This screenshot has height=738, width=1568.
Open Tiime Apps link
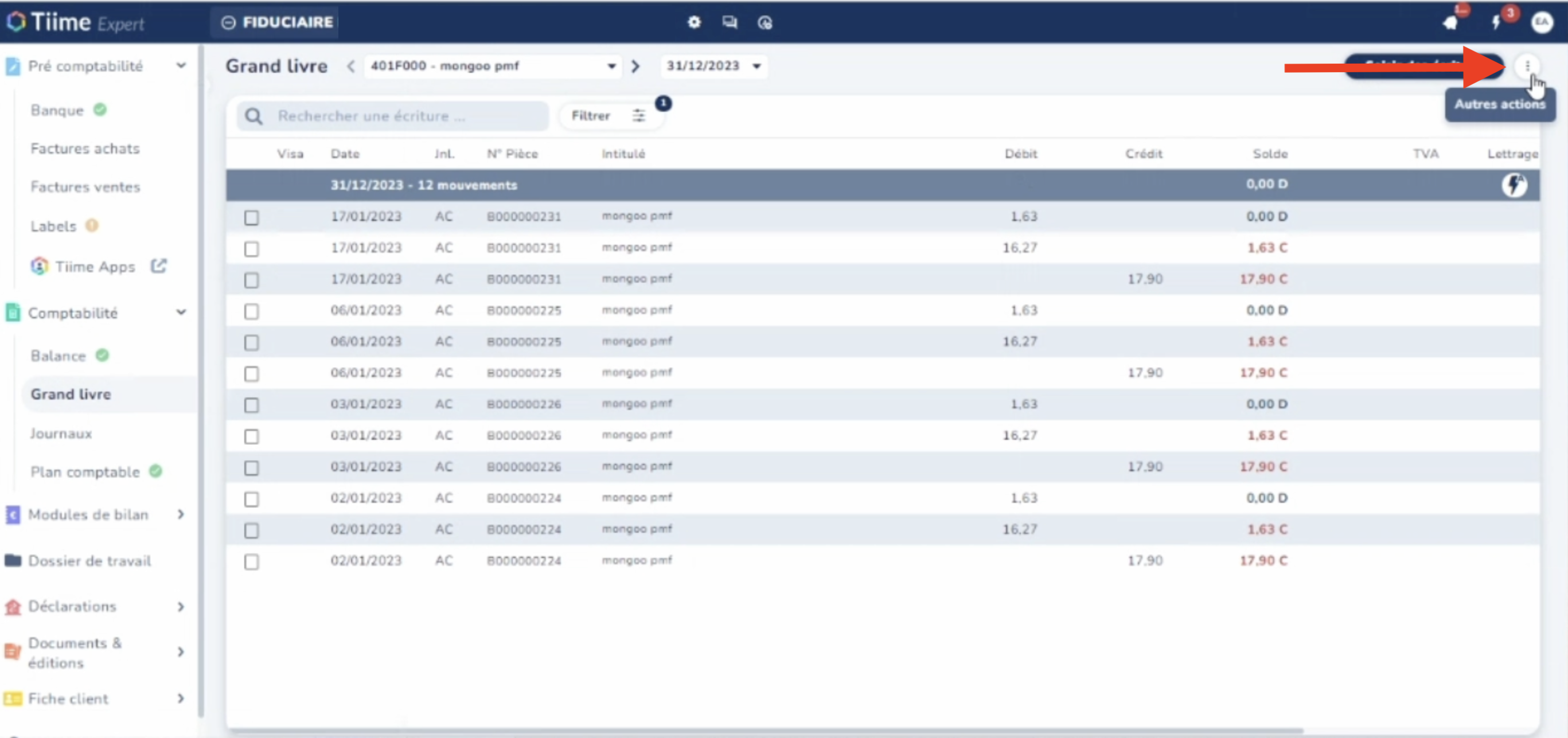pos(95,267)
